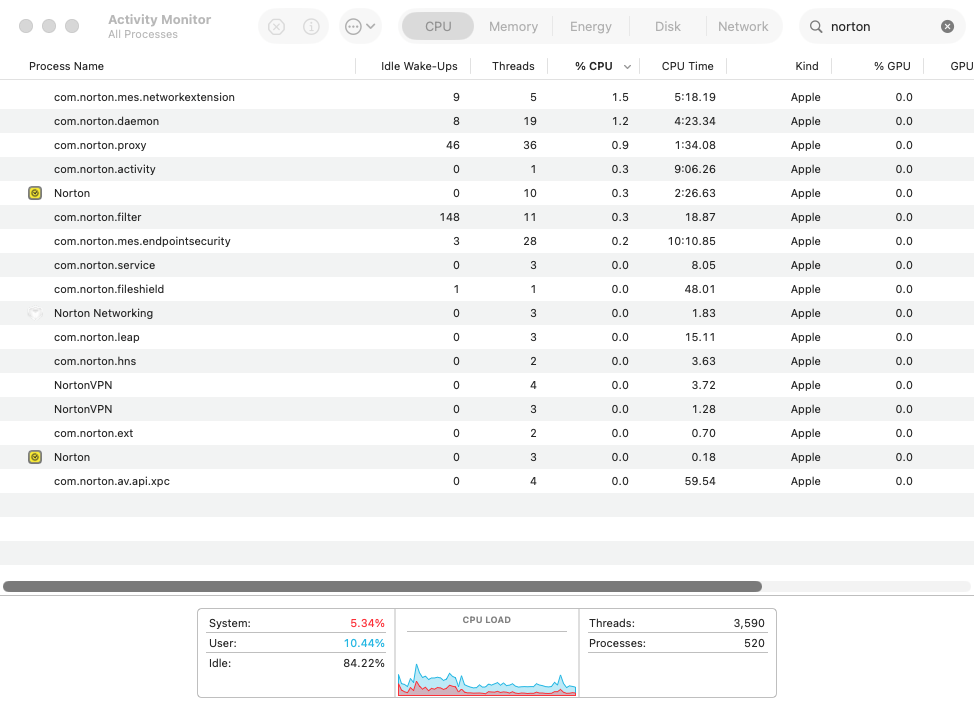Click the Stop process toolbar icon

[x=276, y=27]
